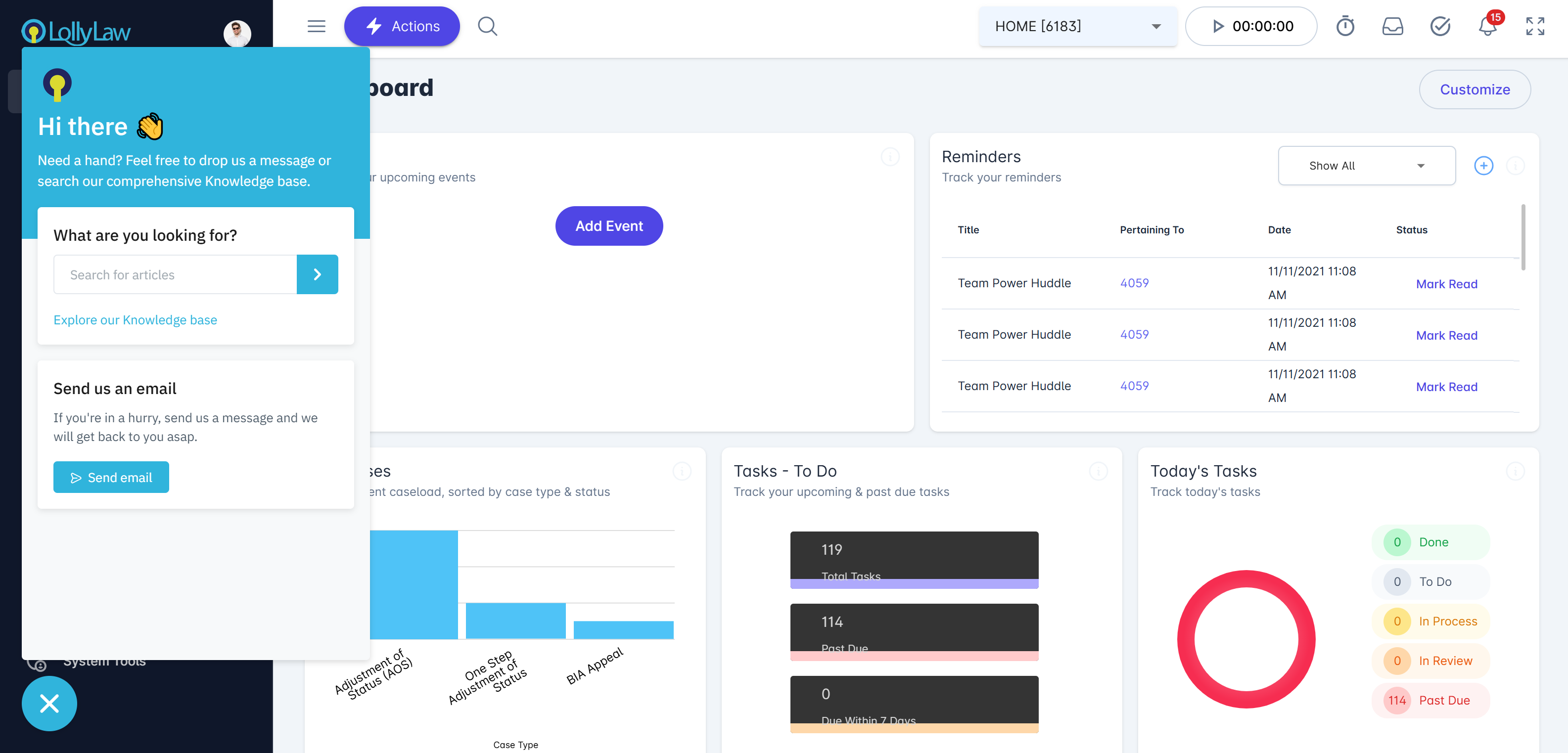Toggle the Past Due legend item
The height and width of the screenshot is (753, 1568).
tap(1430, 700)
